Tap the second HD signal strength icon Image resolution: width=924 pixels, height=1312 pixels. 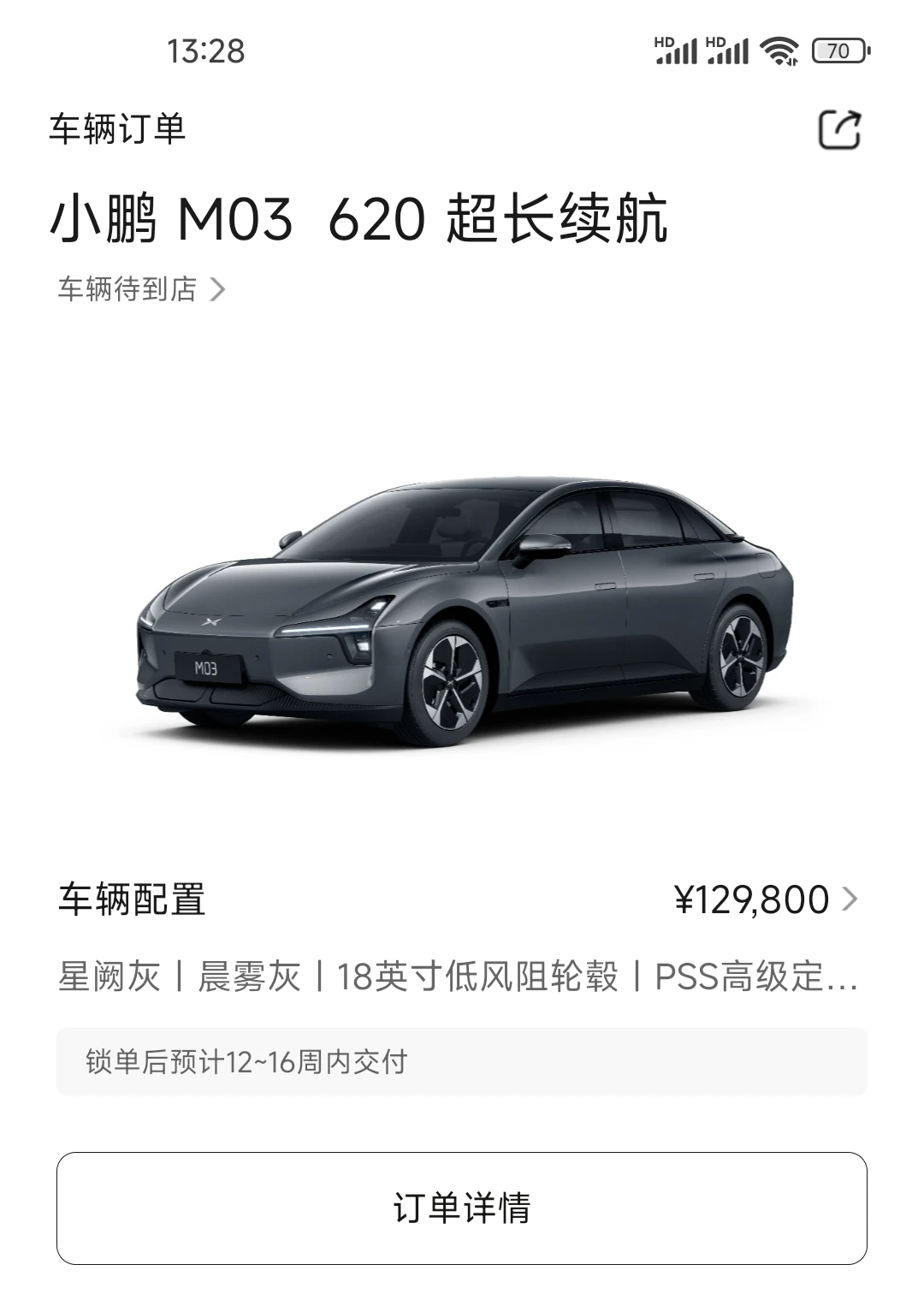coord(728,50)
